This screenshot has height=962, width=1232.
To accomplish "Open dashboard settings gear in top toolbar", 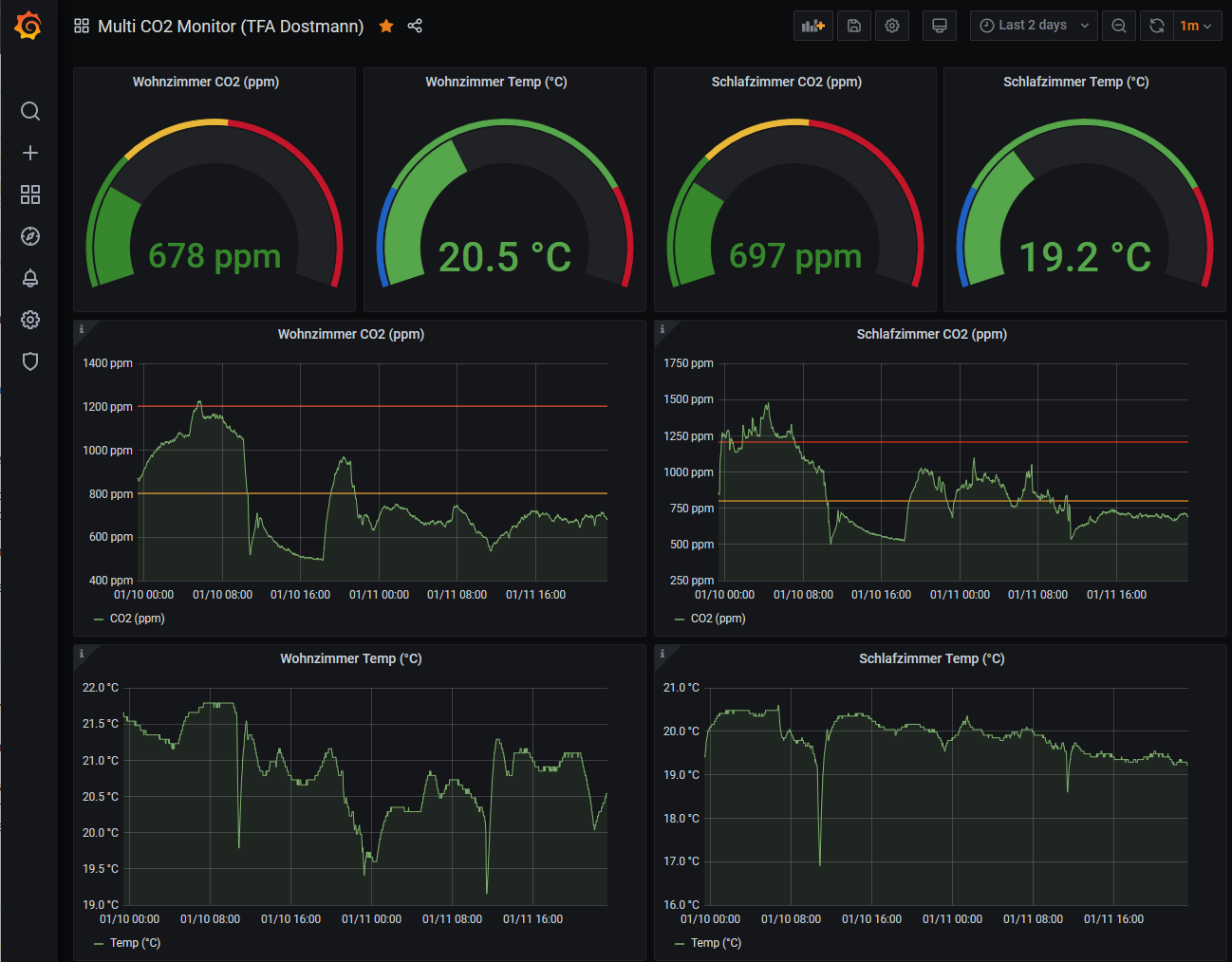I will [x=892, y=26].
